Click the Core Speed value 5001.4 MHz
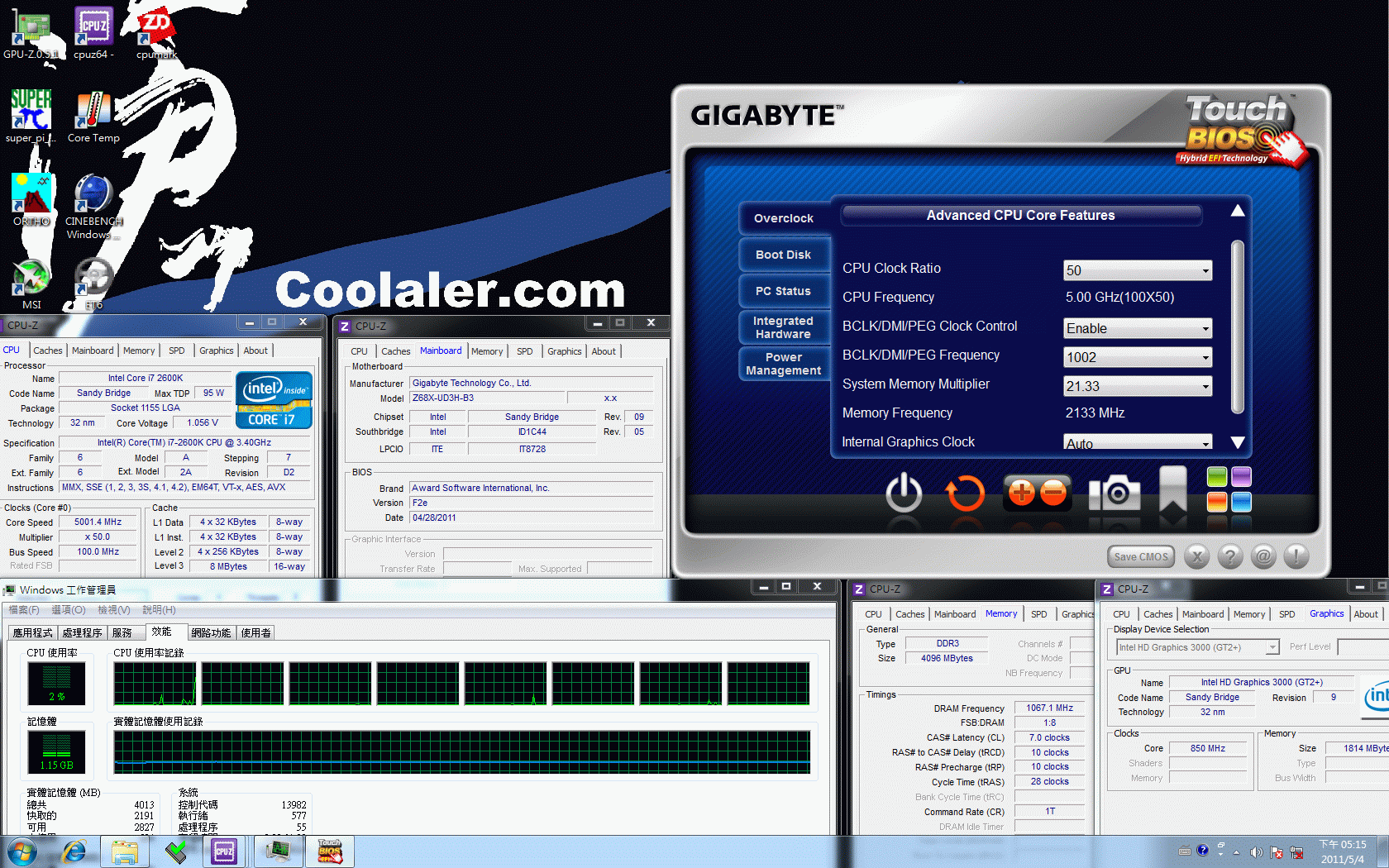 98,522
